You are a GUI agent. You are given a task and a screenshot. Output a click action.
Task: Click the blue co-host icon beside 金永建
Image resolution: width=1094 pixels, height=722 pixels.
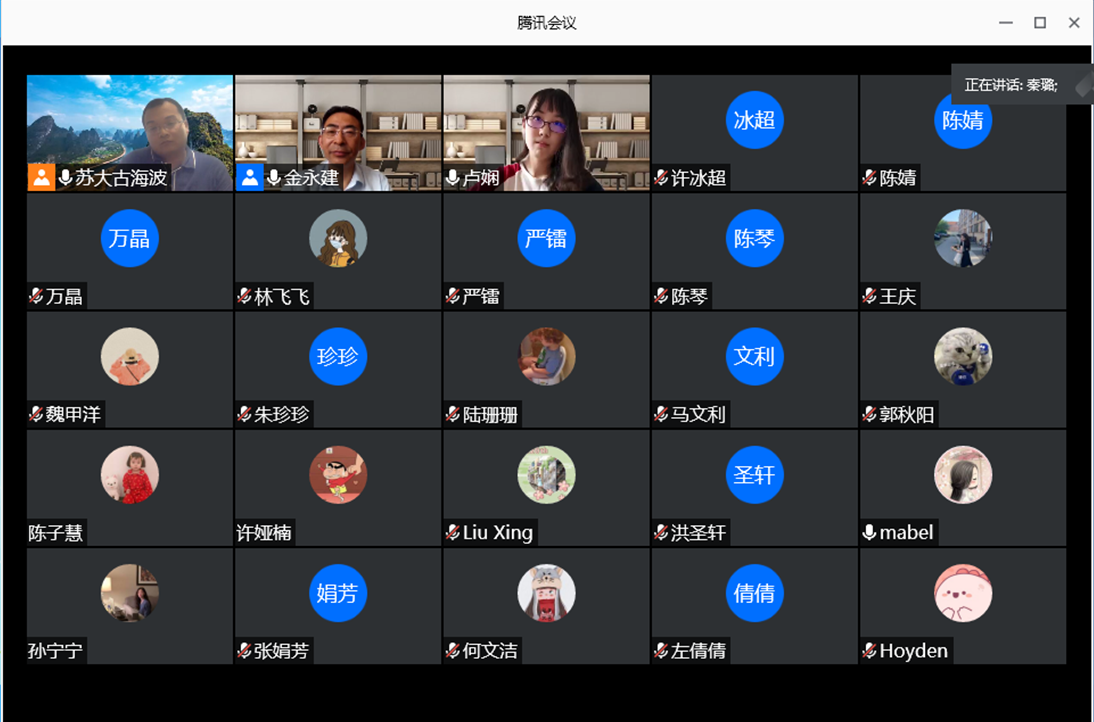coord(249,178)
